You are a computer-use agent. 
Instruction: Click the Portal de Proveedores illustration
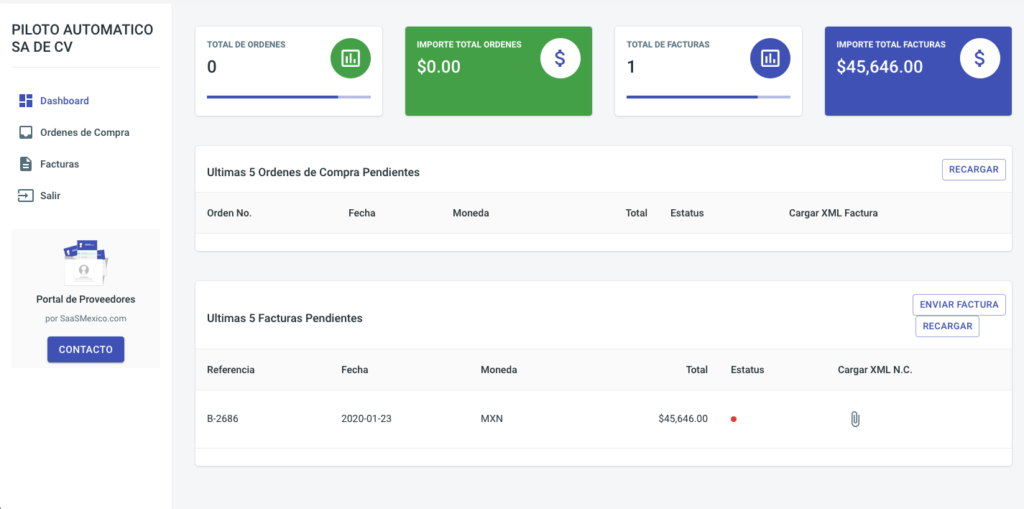pos(86,261)
